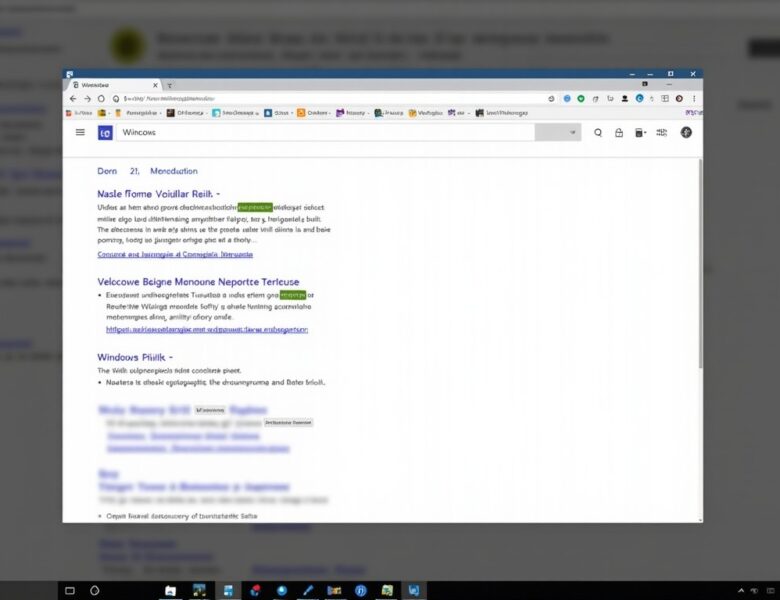Close the open browser tab
The width and height of the screenshot is (780, 600).
pyautogui.click(x=155, y=85)
